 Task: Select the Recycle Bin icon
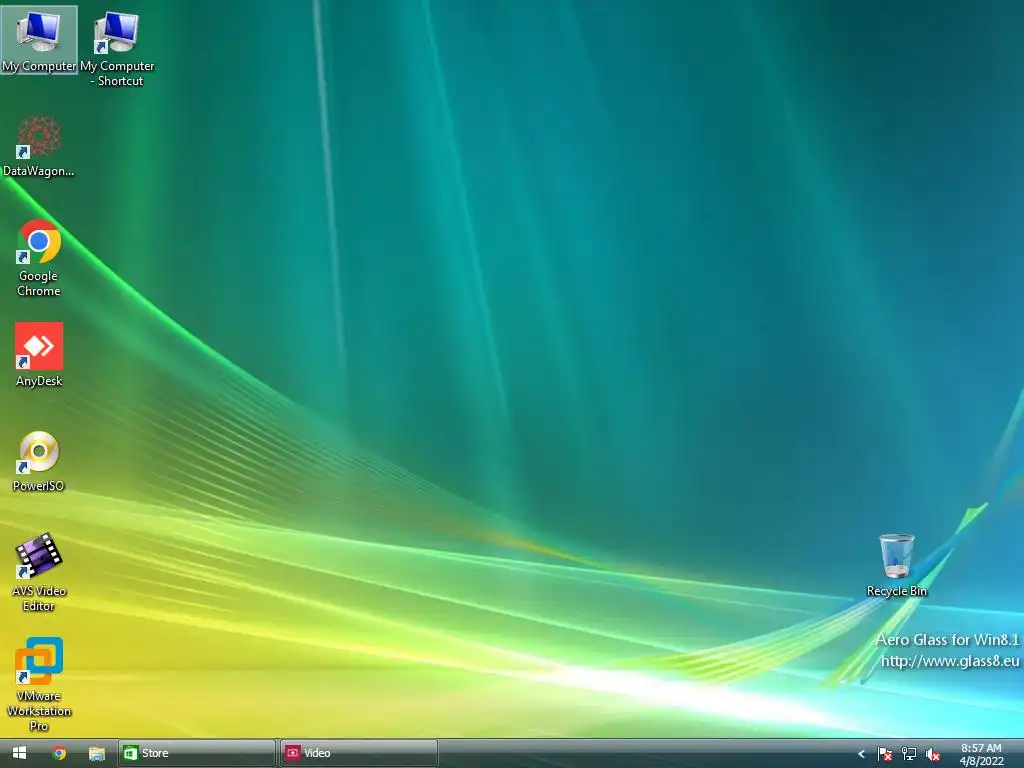(897, 566)
